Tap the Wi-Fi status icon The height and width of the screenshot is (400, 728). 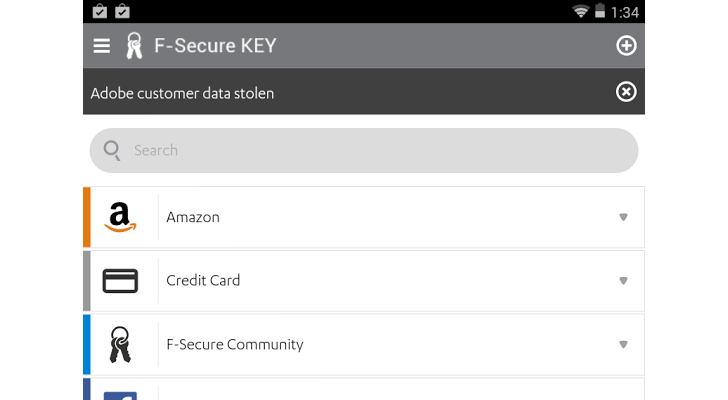580,11
